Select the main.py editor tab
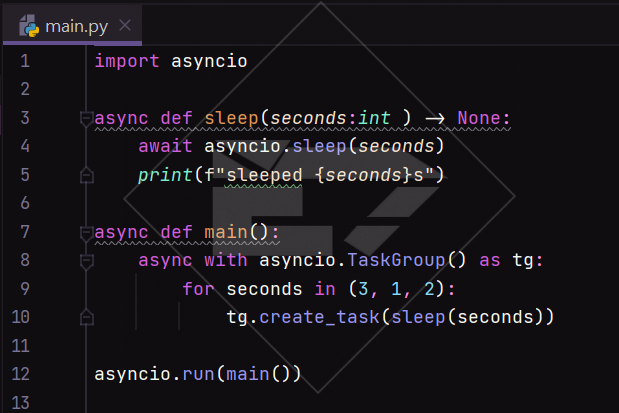 click(72, 26)
